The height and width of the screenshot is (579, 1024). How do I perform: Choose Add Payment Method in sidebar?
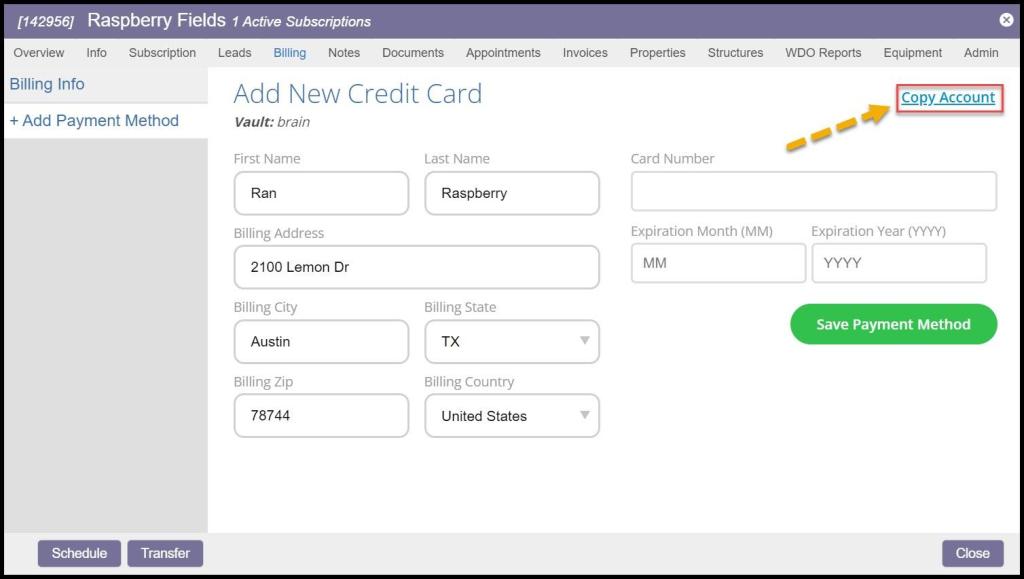click(94, 121)
